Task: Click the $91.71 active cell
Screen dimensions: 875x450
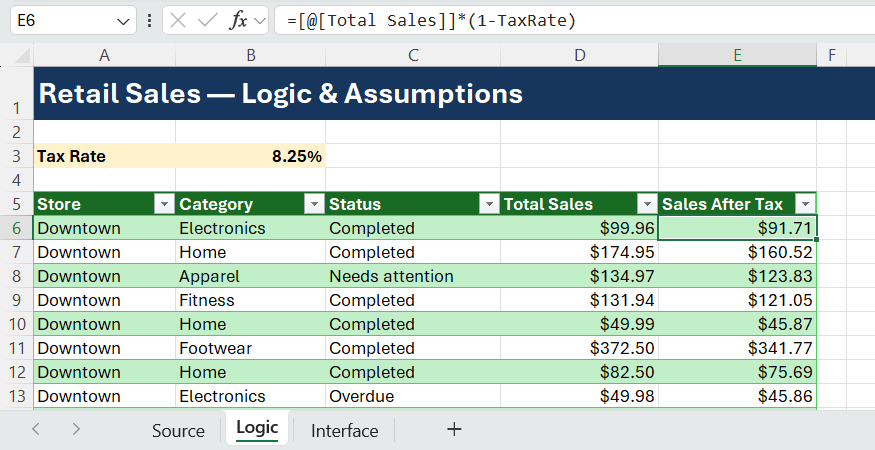Action: click(737, 228)
